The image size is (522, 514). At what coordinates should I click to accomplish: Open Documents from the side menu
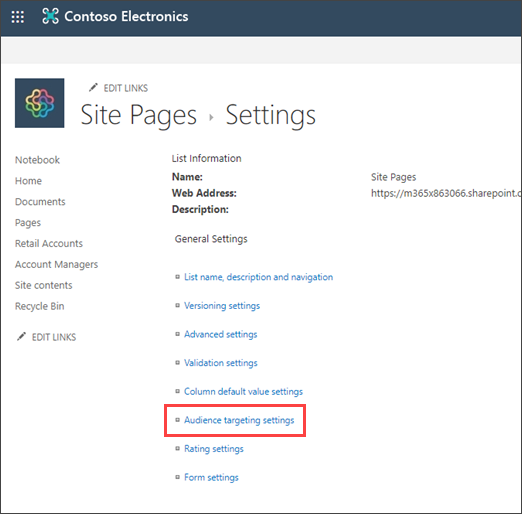[40, 202]
